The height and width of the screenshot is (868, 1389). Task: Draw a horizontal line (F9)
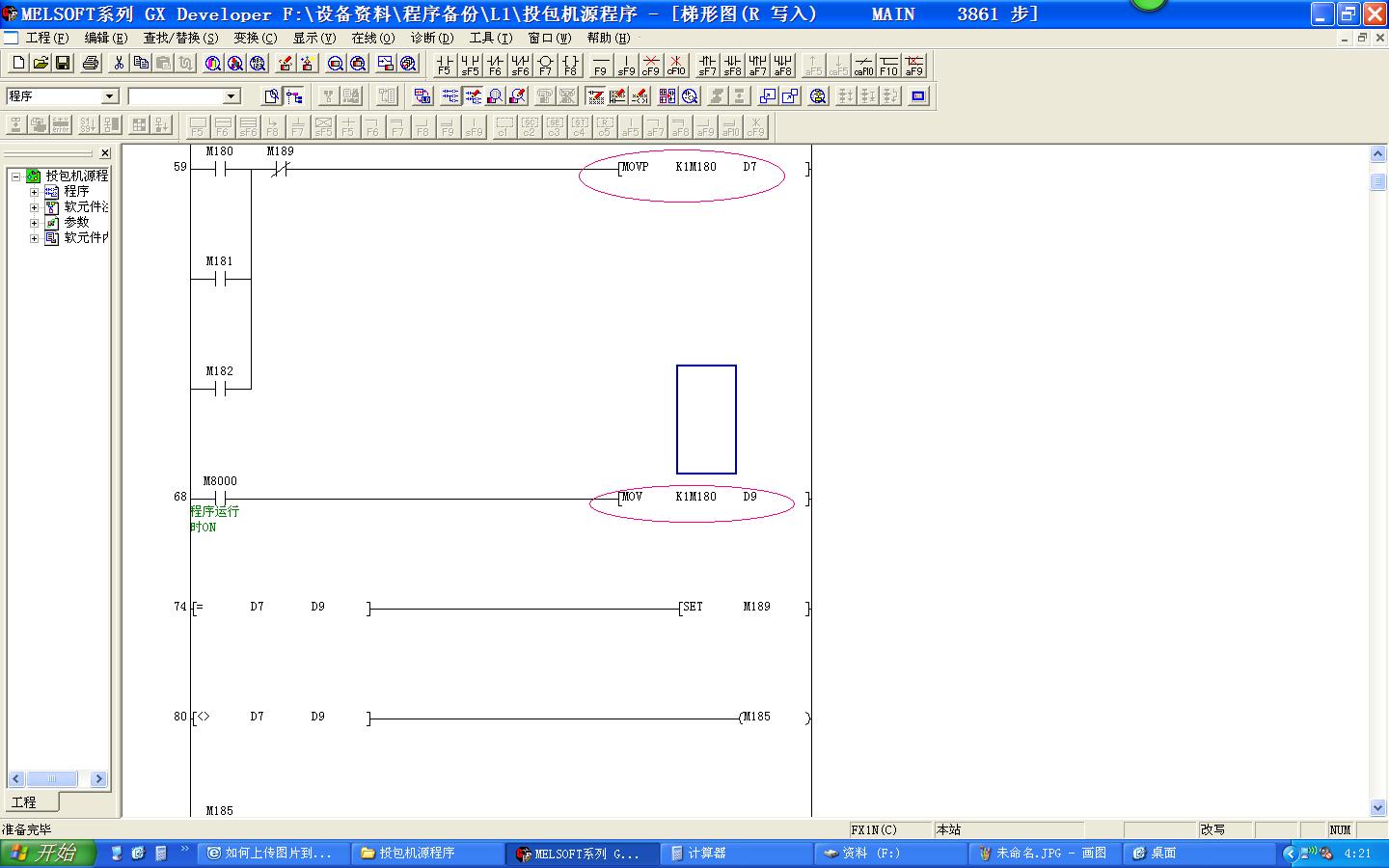[x=600, y=65]
